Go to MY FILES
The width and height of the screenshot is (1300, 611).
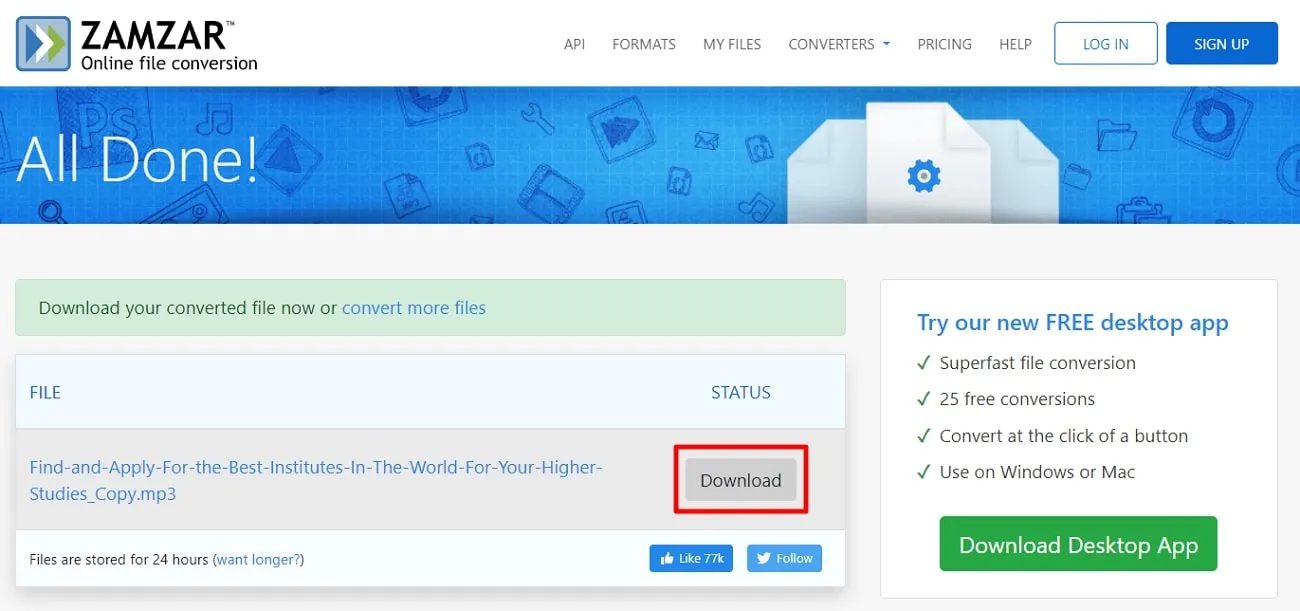click(732, 44)
